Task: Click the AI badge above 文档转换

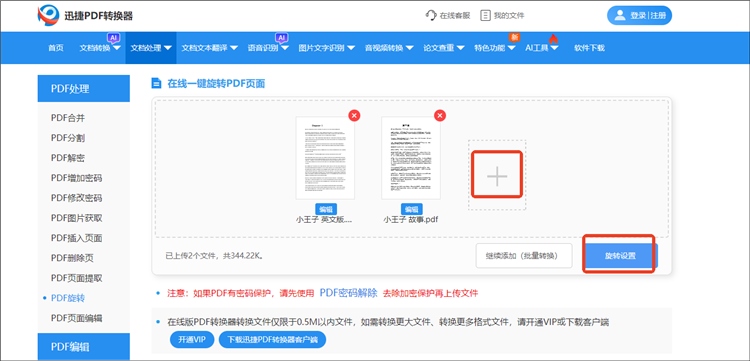Action: (x=113, y=38)
